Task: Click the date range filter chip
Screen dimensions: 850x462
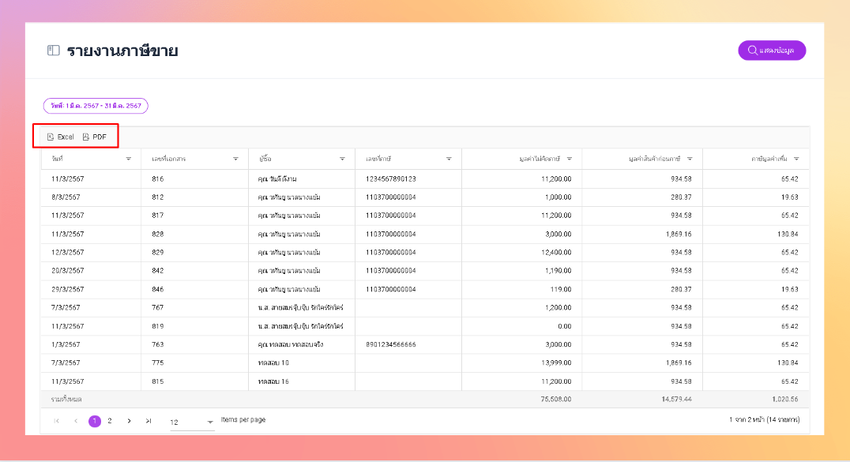Action: pos(95,106)
